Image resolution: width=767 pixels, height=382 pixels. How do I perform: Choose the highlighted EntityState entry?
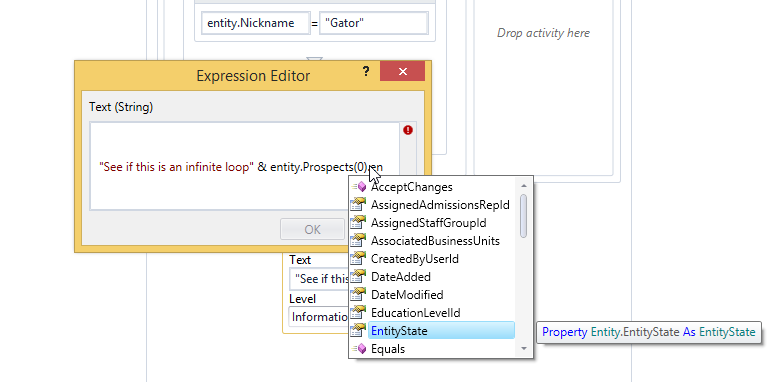[x=441, y=331]
